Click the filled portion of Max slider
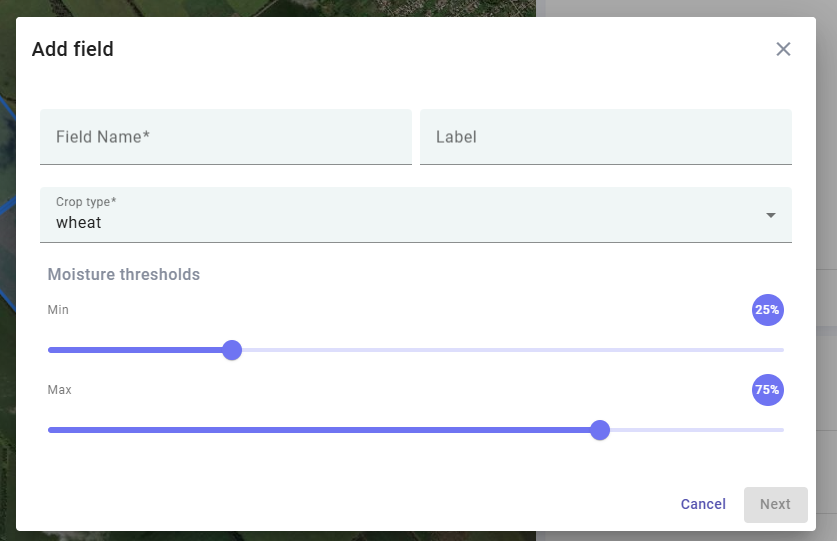 320,430
